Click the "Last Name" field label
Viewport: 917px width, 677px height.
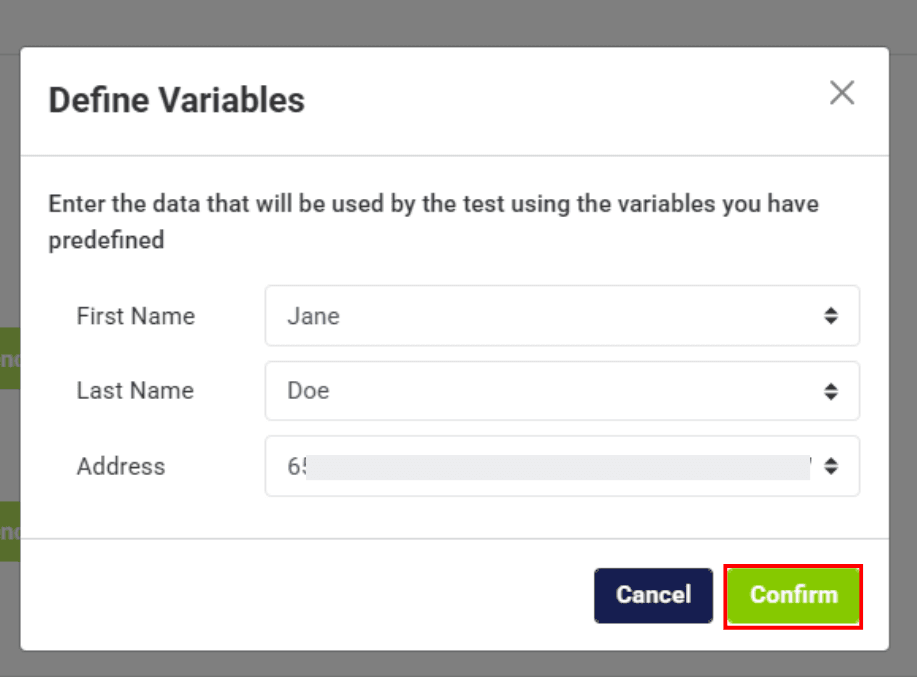[x=135, y=391]
